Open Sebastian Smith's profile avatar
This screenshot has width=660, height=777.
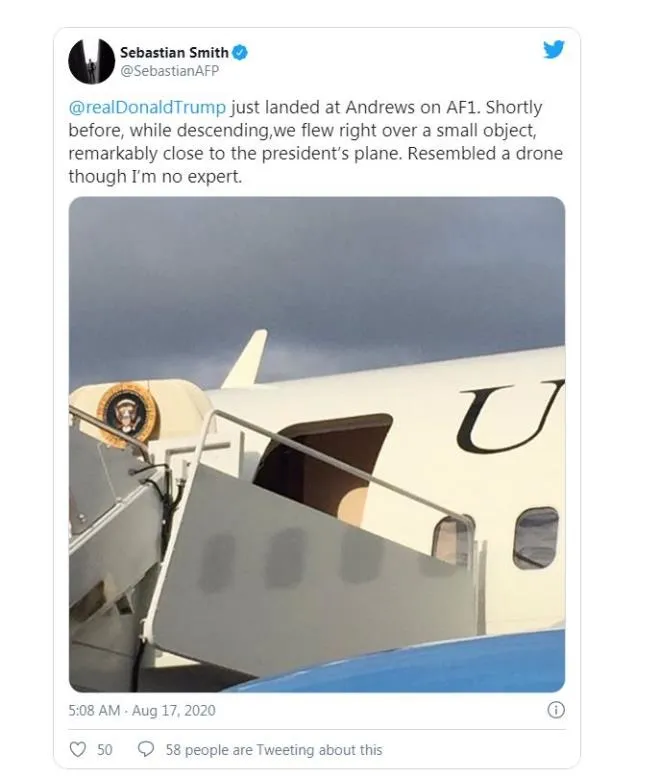pos(91,61)
